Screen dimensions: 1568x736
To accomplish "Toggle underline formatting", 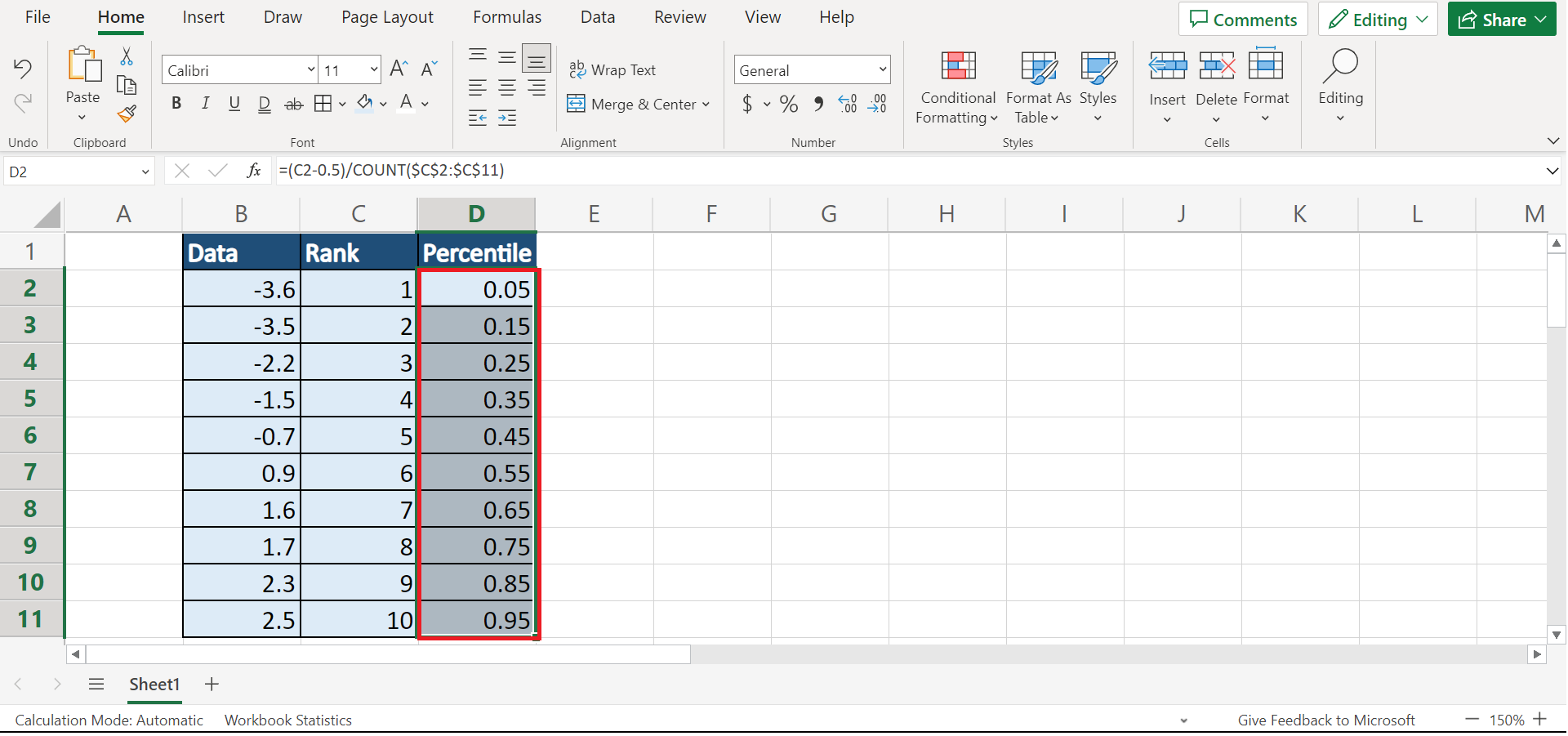I will (x=234, y=103).
